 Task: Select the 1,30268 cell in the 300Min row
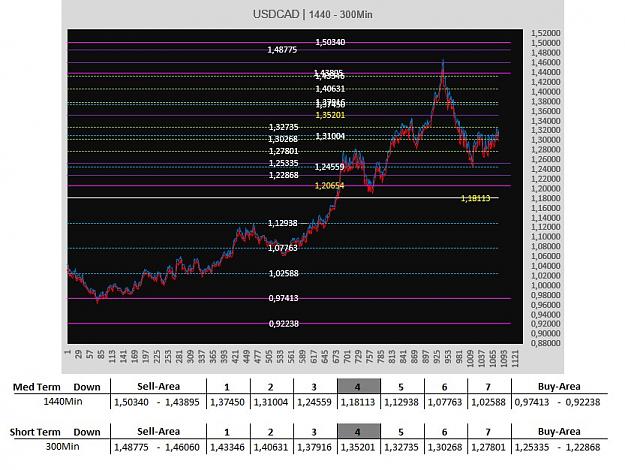coord(445,447)
